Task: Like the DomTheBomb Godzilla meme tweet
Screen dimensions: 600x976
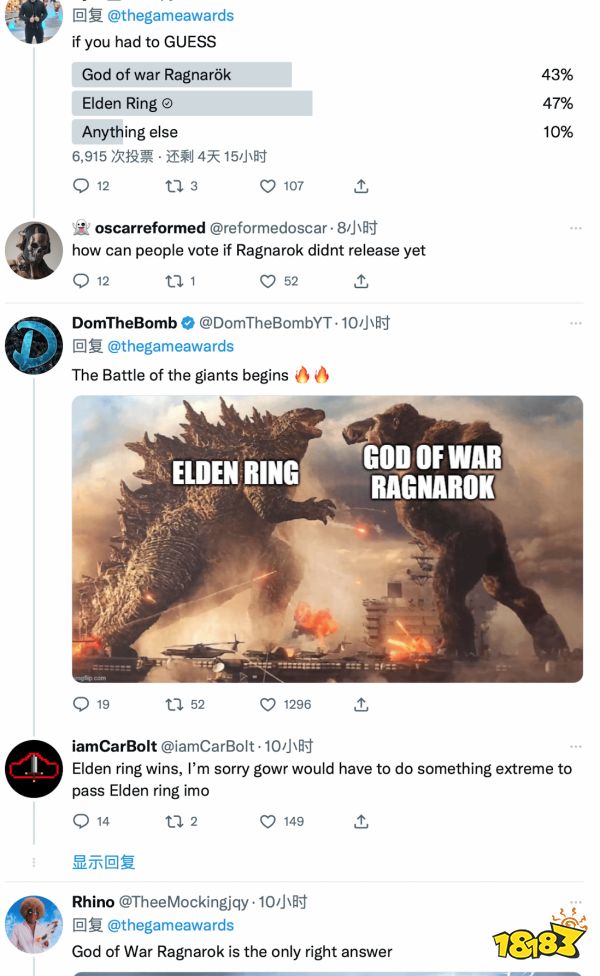Action: 268,705
